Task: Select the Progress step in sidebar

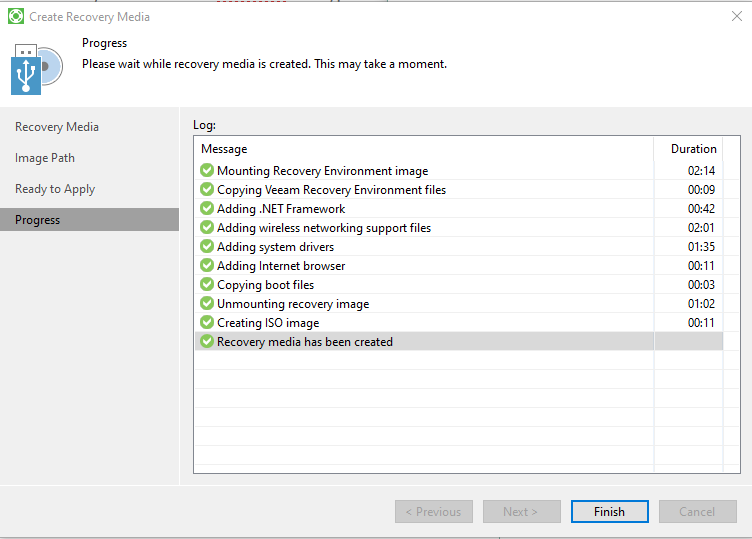Action: (89, 220)
